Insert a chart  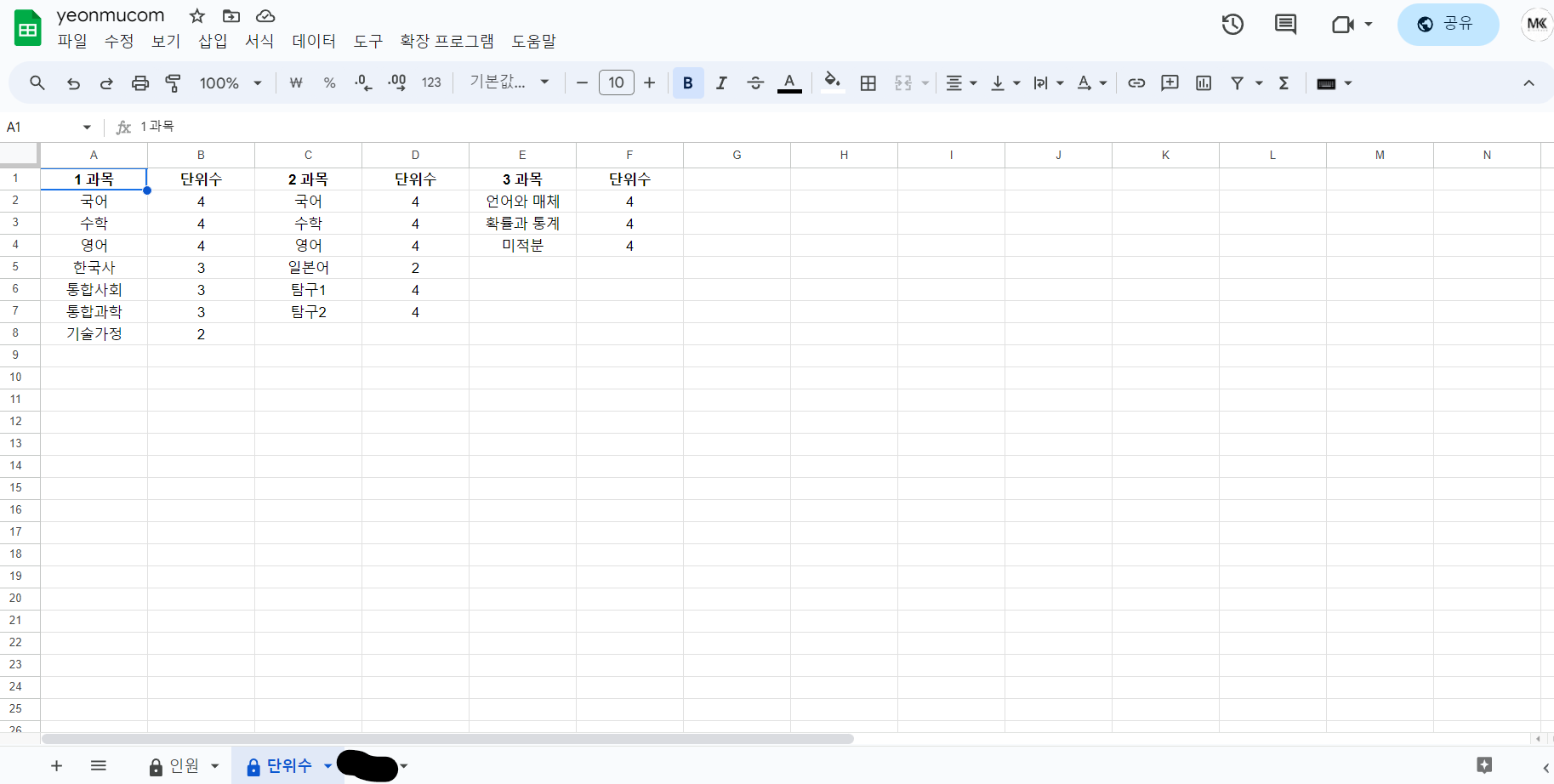1204,82
